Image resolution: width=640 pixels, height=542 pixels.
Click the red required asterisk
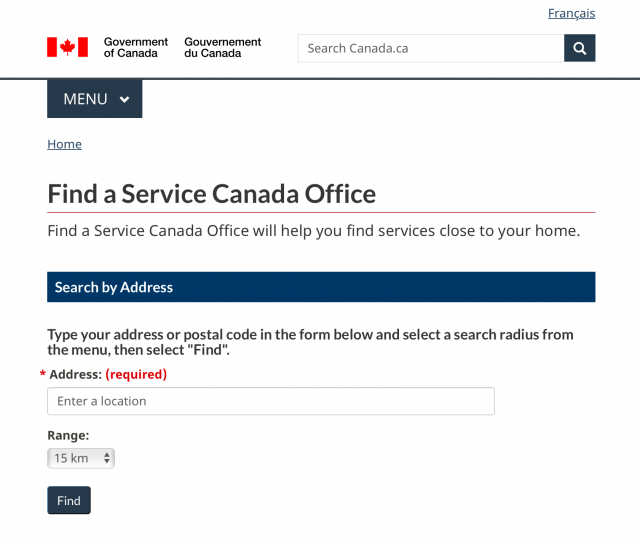click(42, 373)
